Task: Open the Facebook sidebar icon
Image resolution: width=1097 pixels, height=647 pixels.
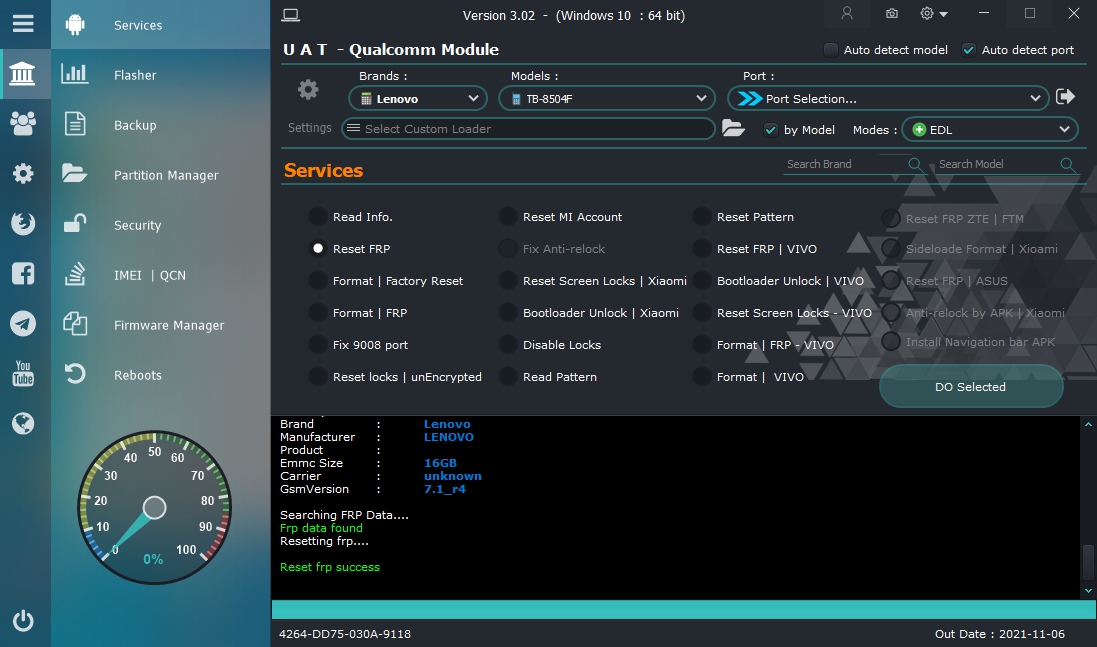Action: point(23,273)
